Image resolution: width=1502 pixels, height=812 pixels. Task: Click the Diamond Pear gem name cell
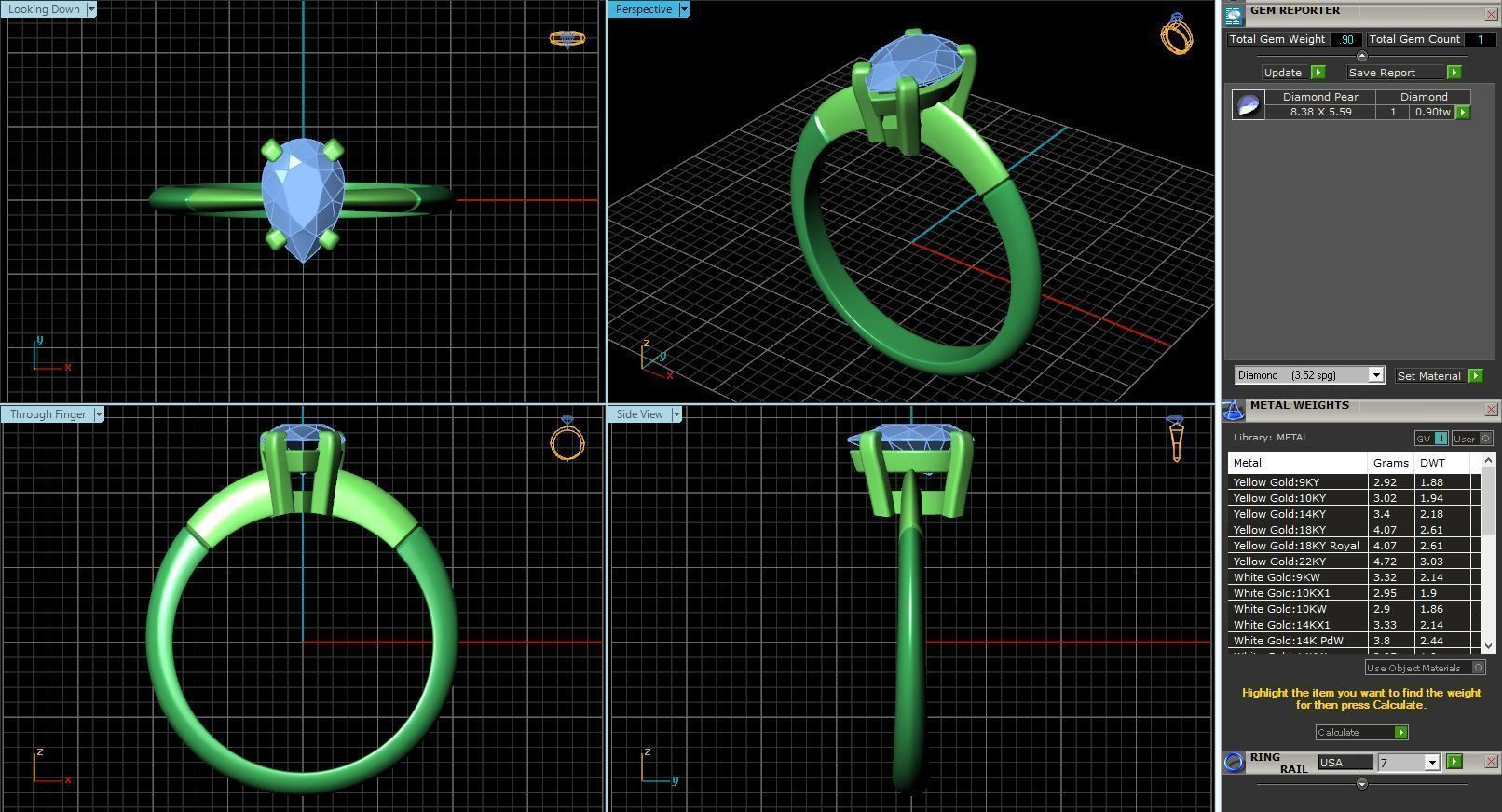1320,97
